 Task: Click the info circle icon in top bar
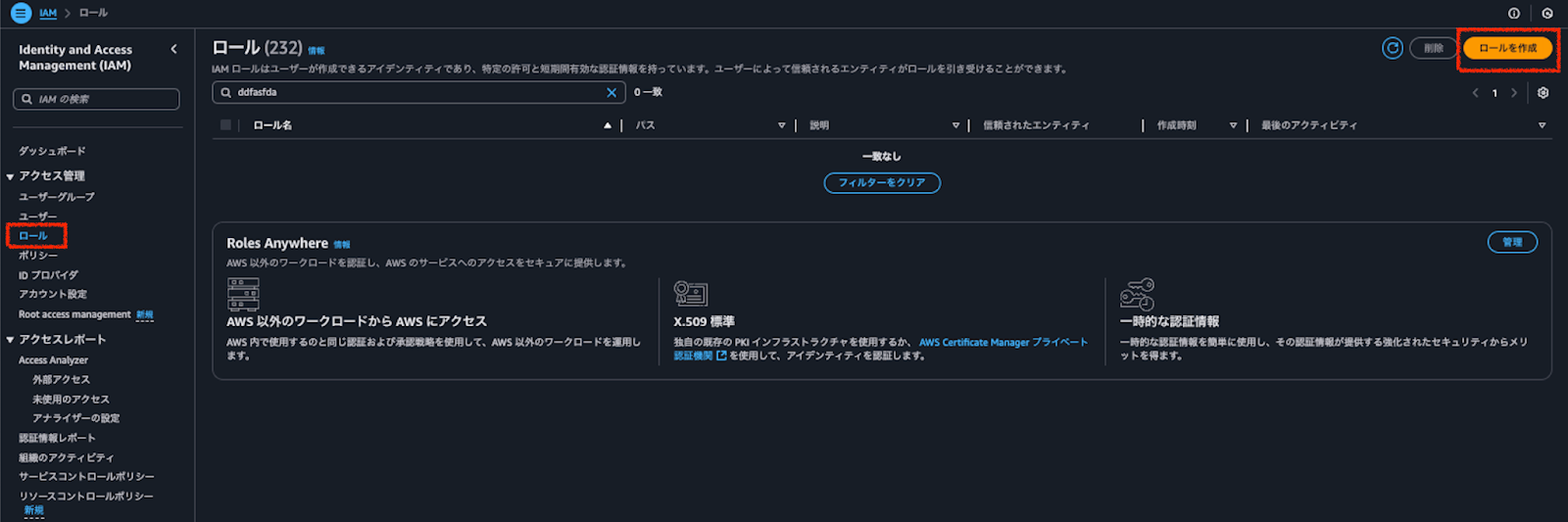click(x=1514, y=14)
